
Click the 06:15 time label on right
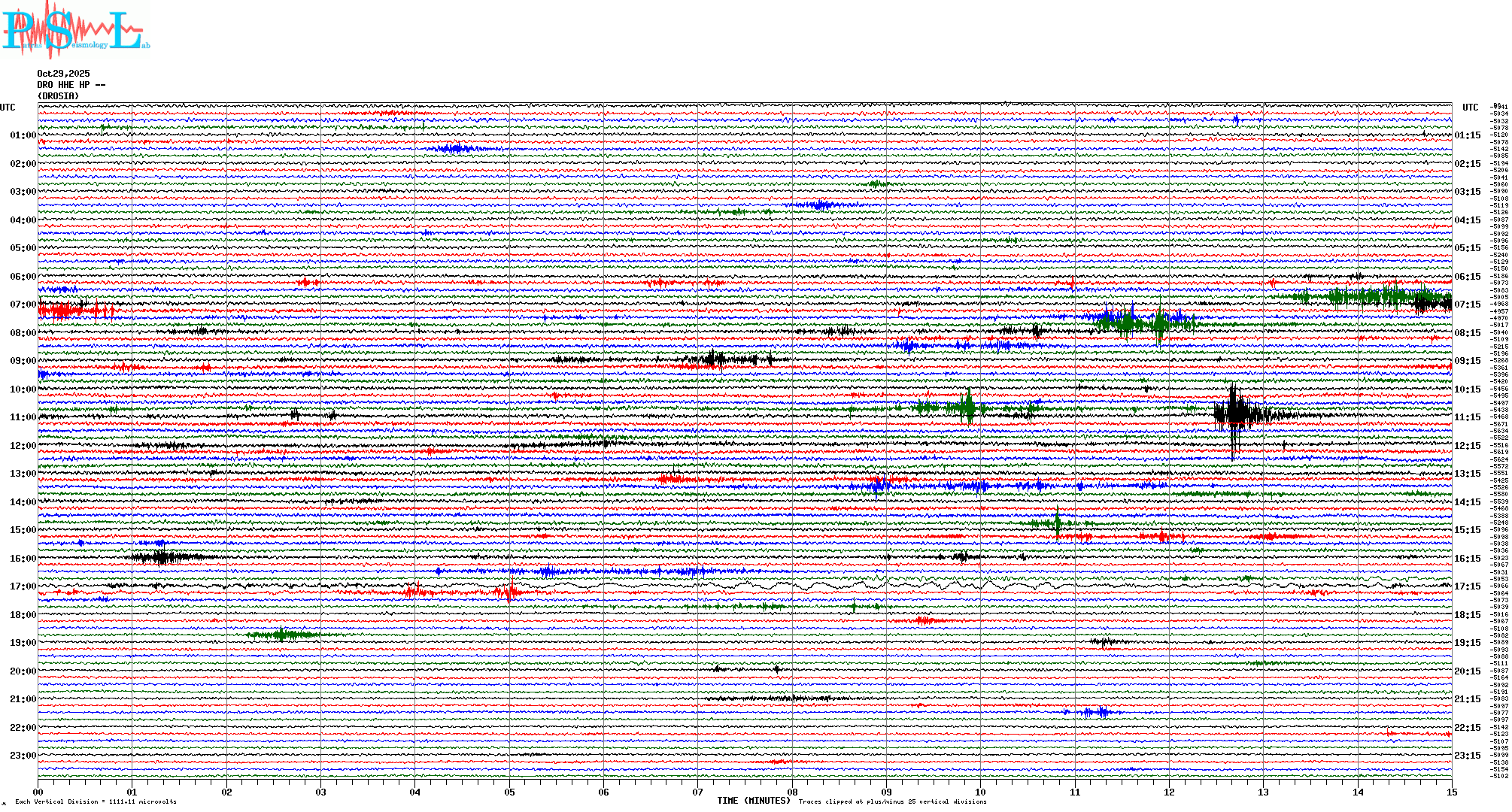click(1467, 277)
